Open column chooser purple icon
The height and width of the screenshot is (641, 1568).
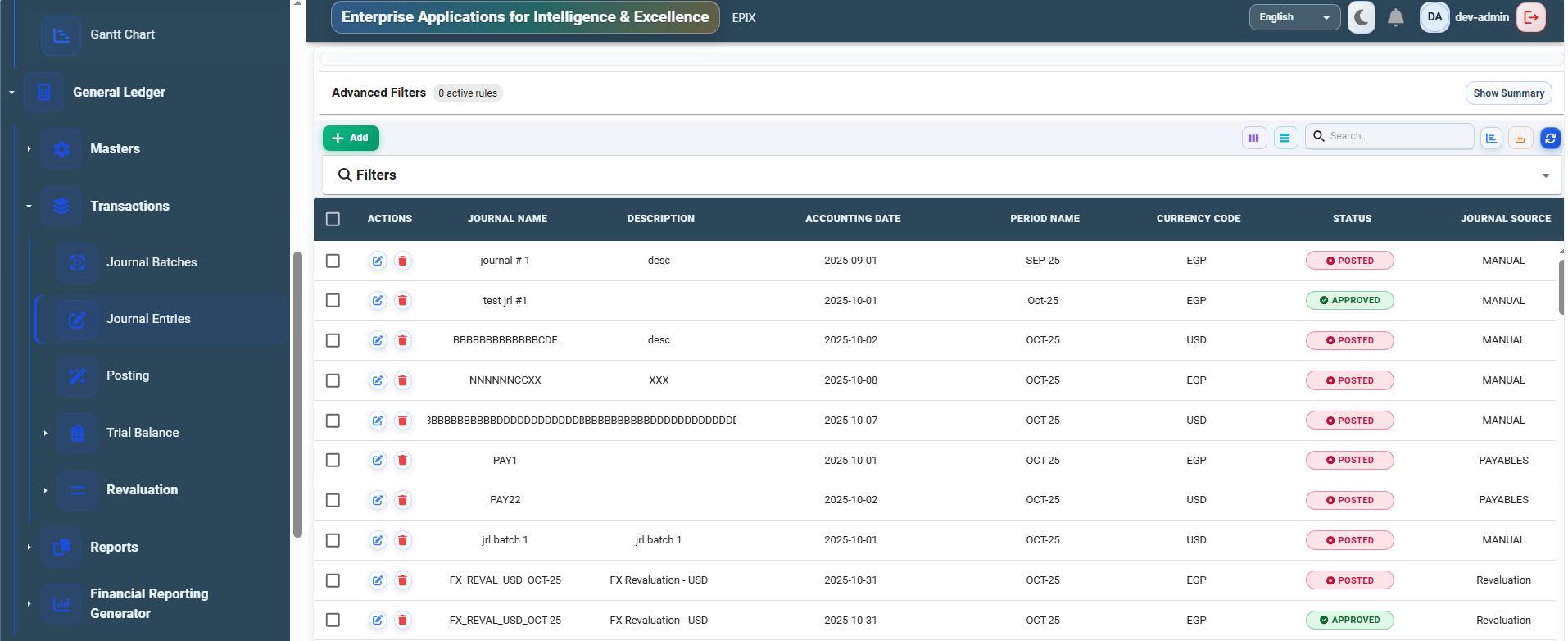click(x=1254, y=138)
